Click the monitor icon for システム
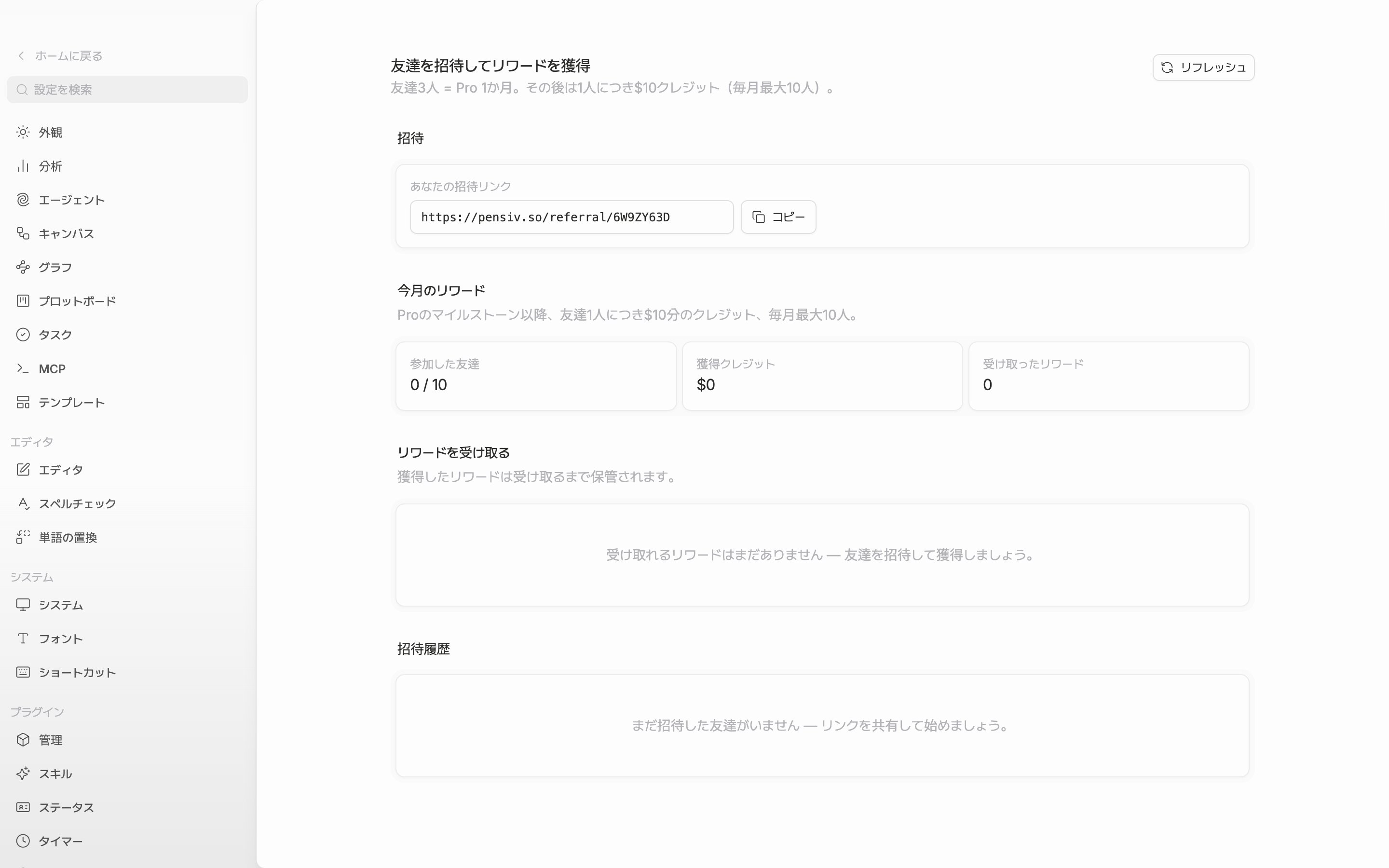This screenshot has width=1389, height=868. (x=23, y=605)
